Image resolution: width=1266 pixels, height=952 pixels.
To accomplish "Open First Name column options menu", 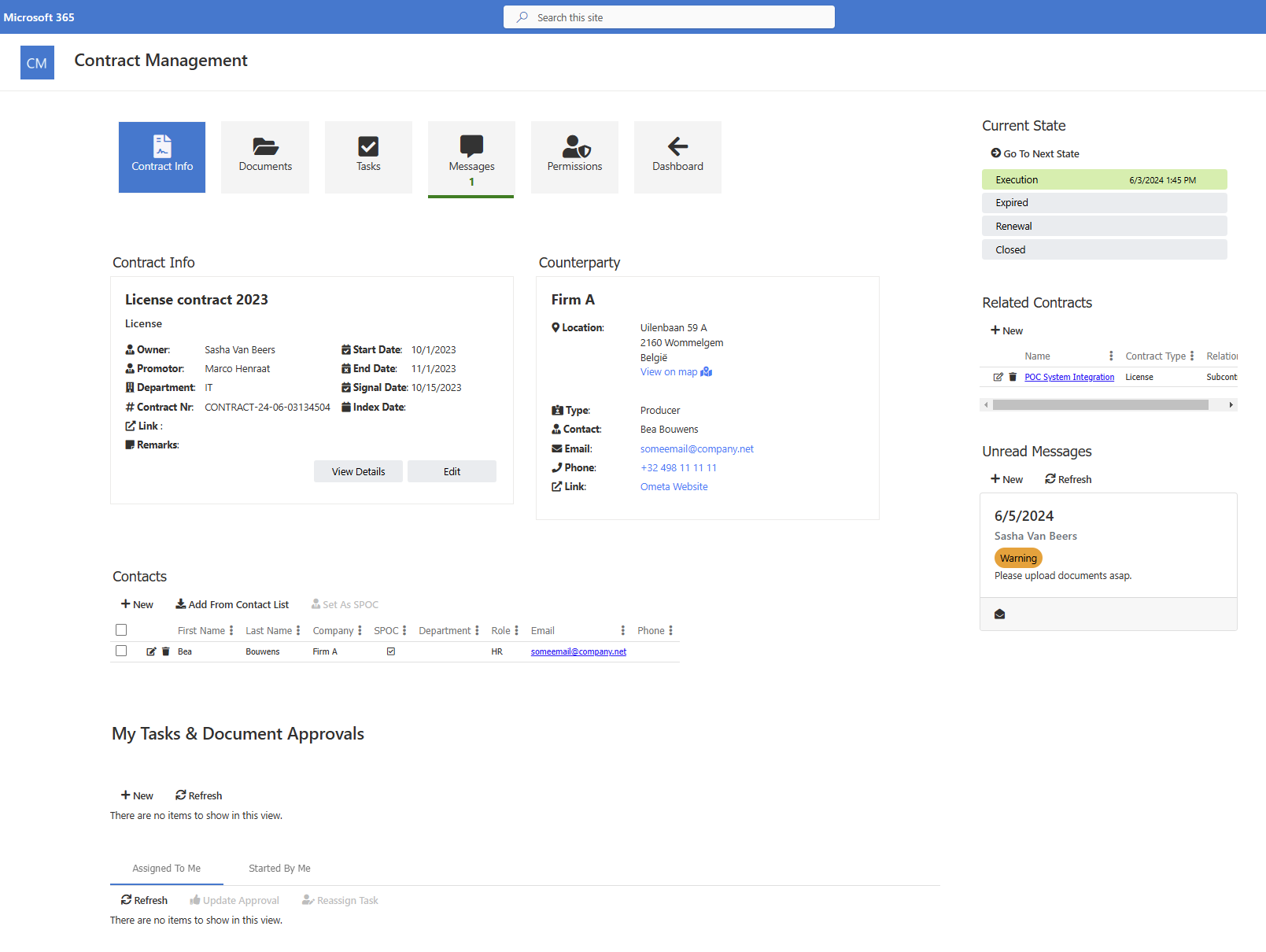I will (231, 631).
